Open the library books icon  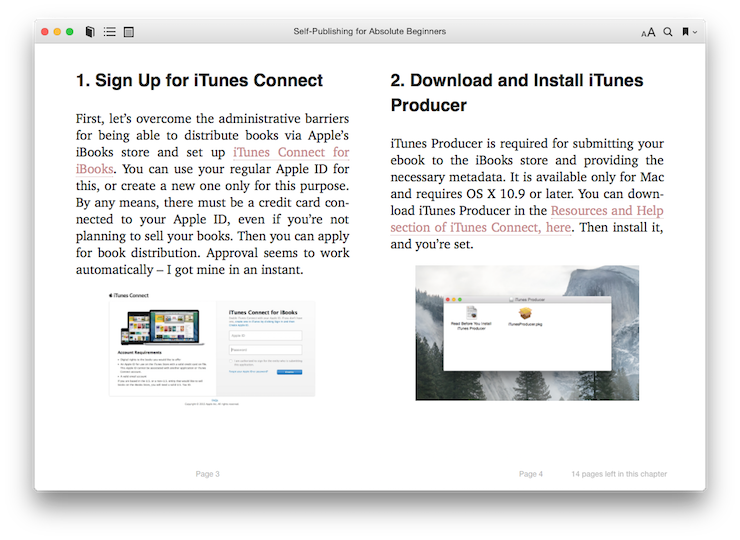[90, 32]
